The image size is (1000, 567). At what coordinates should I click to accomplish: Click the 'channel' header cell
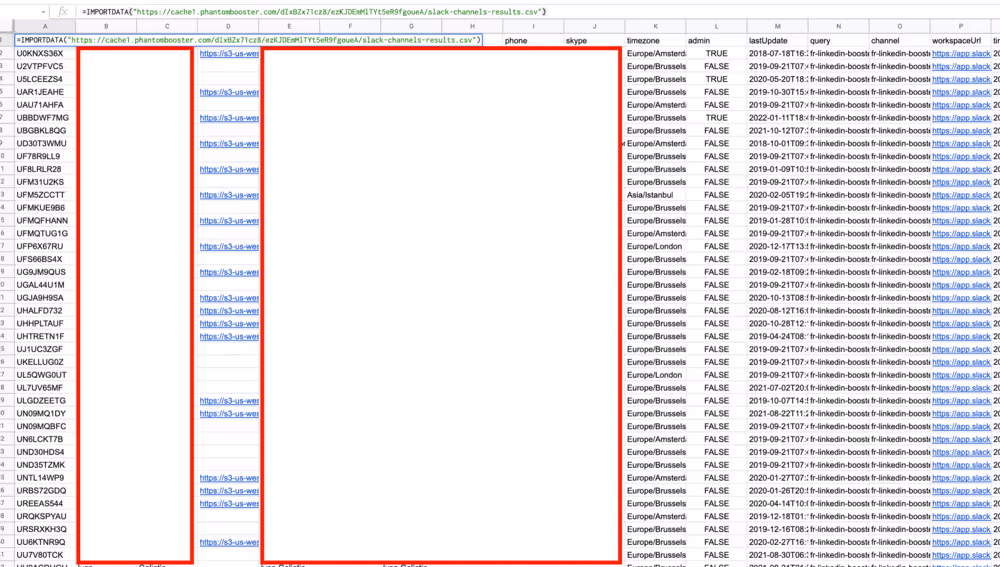tap(899, 41)
